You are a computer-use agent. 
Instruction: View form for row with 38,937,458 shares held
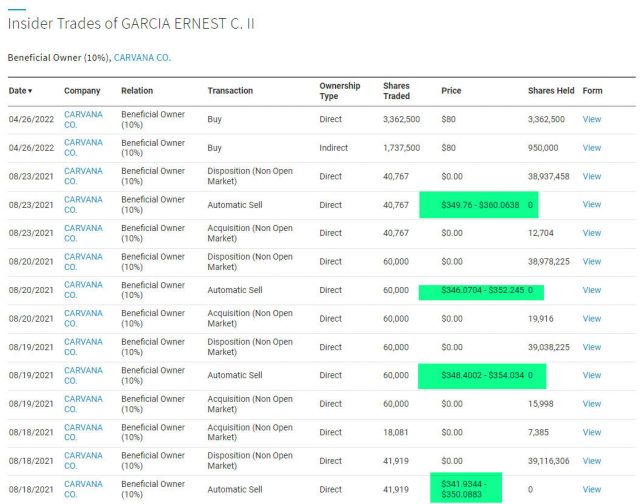point(592,176)
